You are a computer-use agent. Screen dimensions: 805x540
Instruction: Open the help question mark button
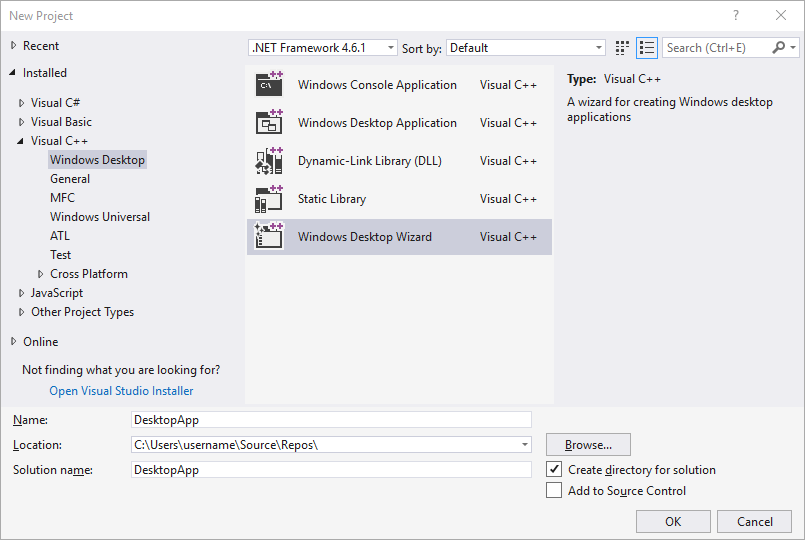736,15
